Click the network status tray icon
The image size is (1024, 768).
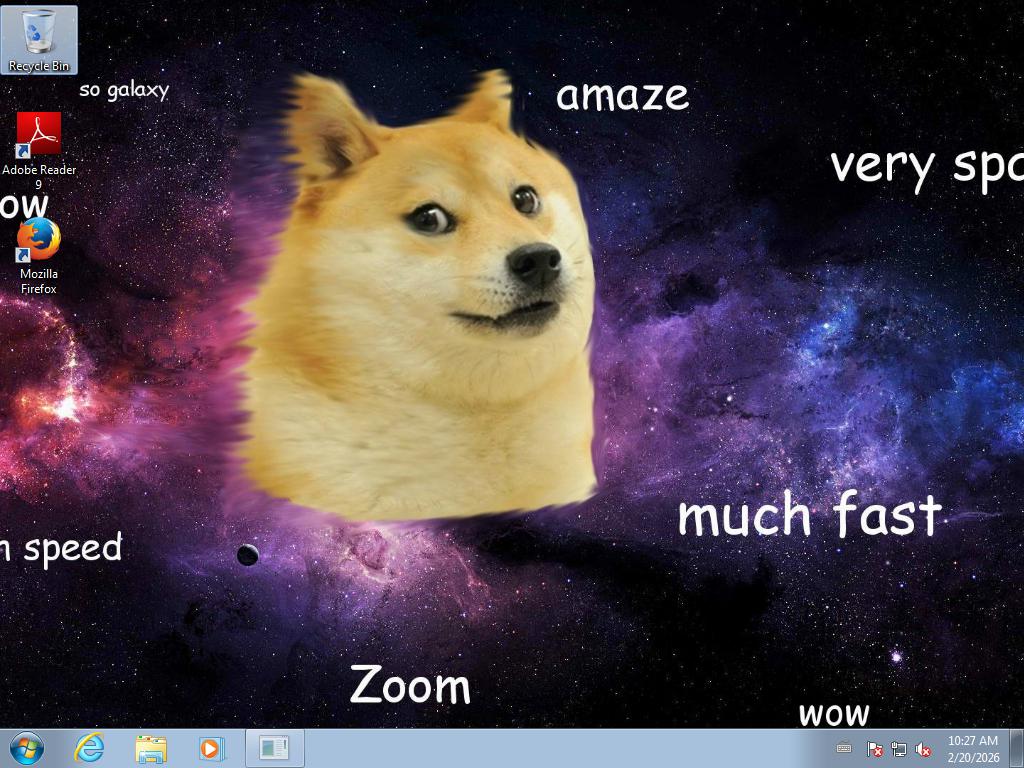(x=899, y=749)
